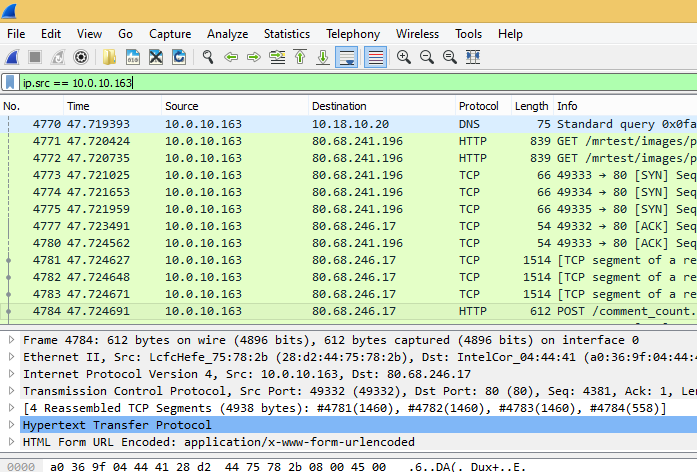Open the Analyze menu

[229, 34]
